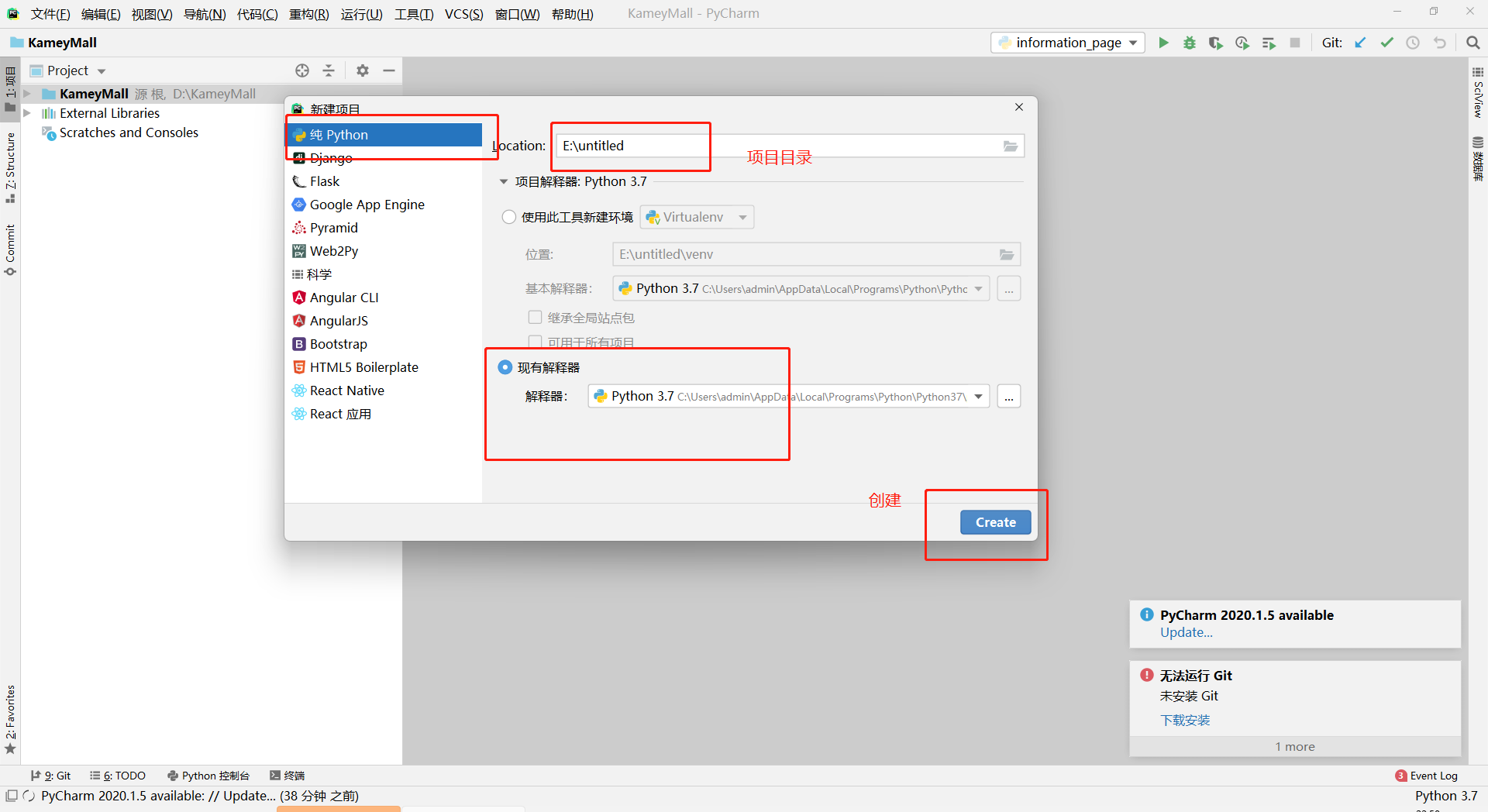Open 9: Git tool window tab
This screenshot has height=812, width=1488.
pos(50,776)
